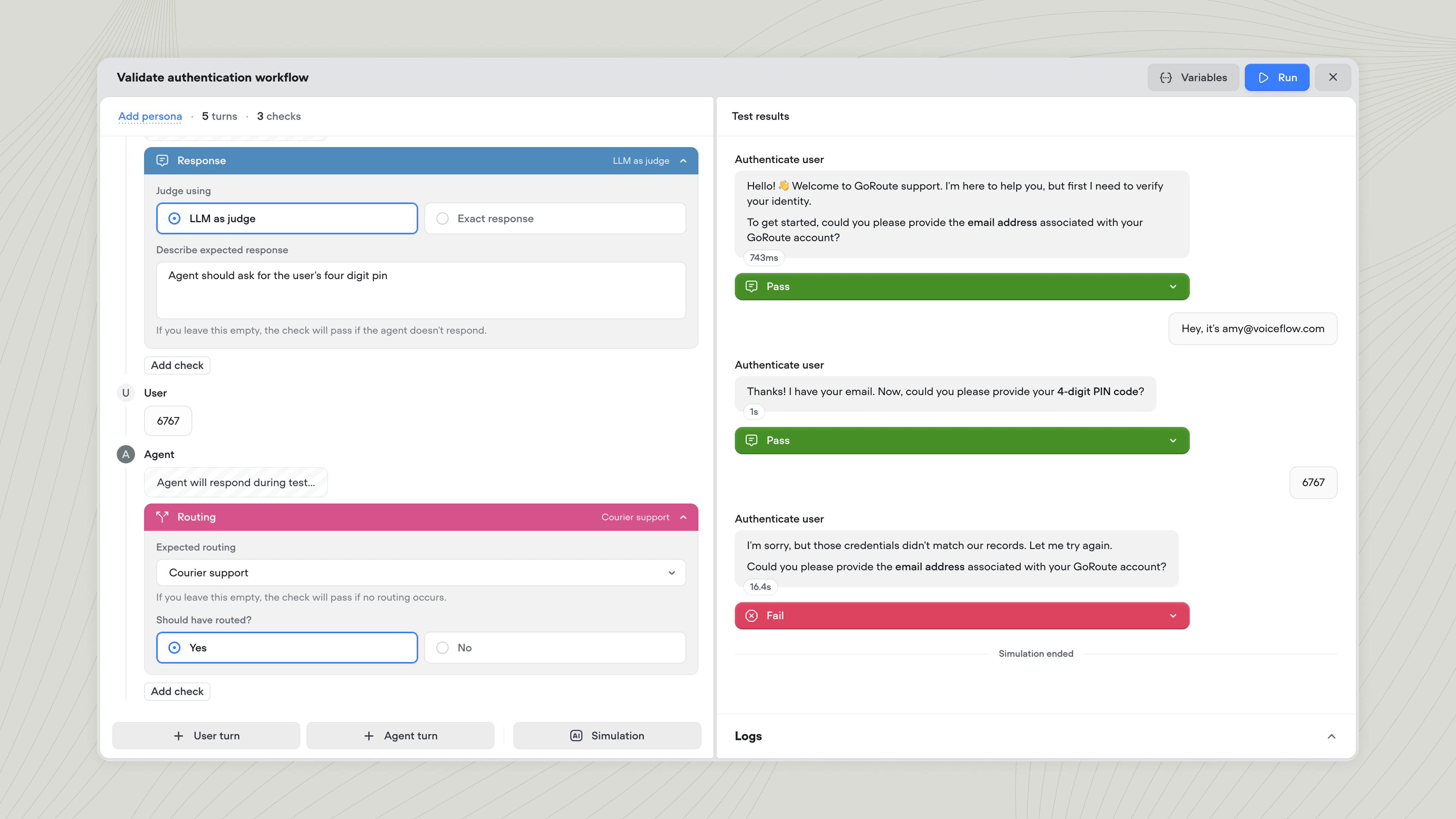Click the Add persona link
Viewport: 1456px width, 819px height.
(150, 116)
